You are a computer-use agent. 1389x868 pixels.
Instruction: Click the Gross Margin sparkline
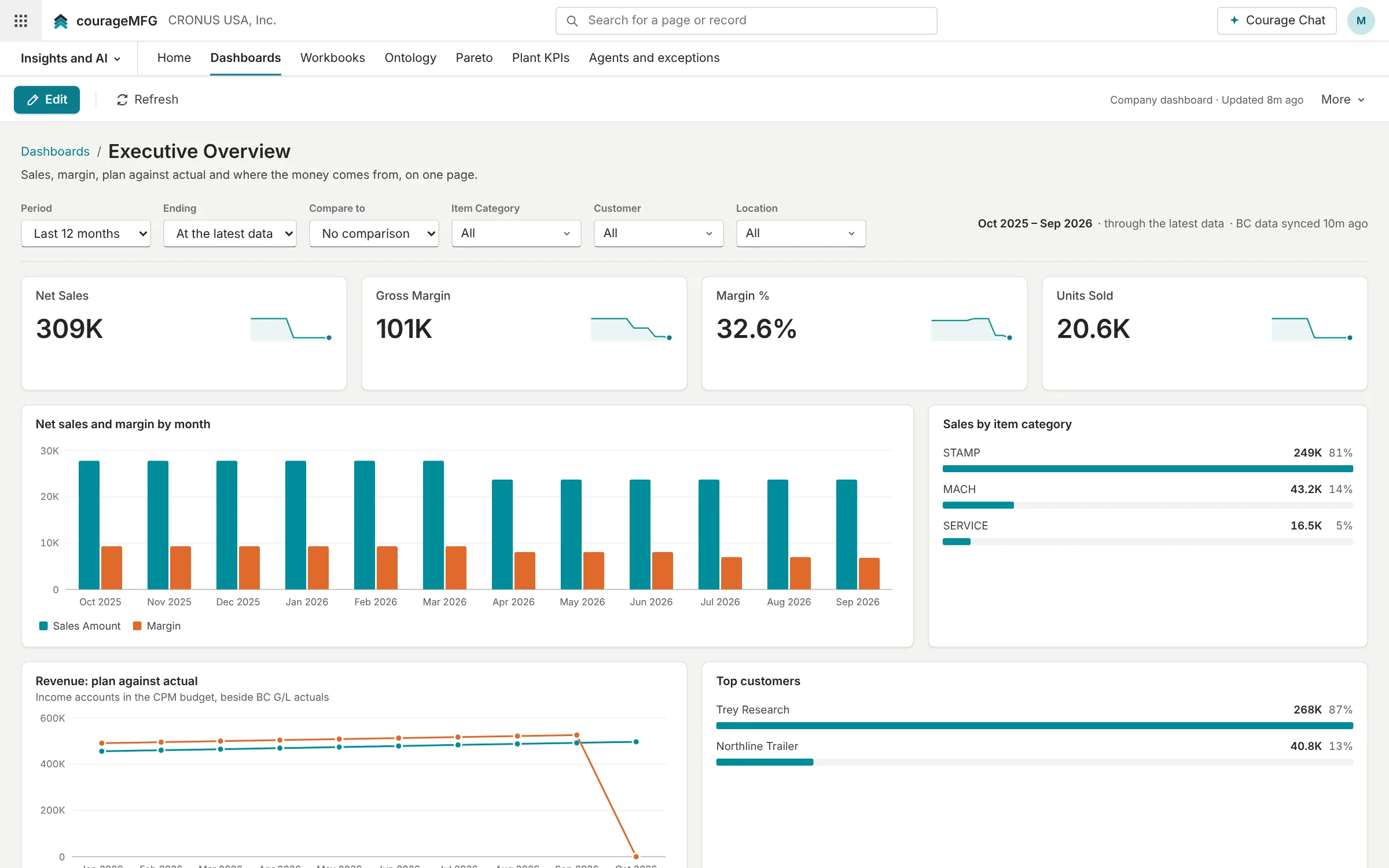click(631, 328)
